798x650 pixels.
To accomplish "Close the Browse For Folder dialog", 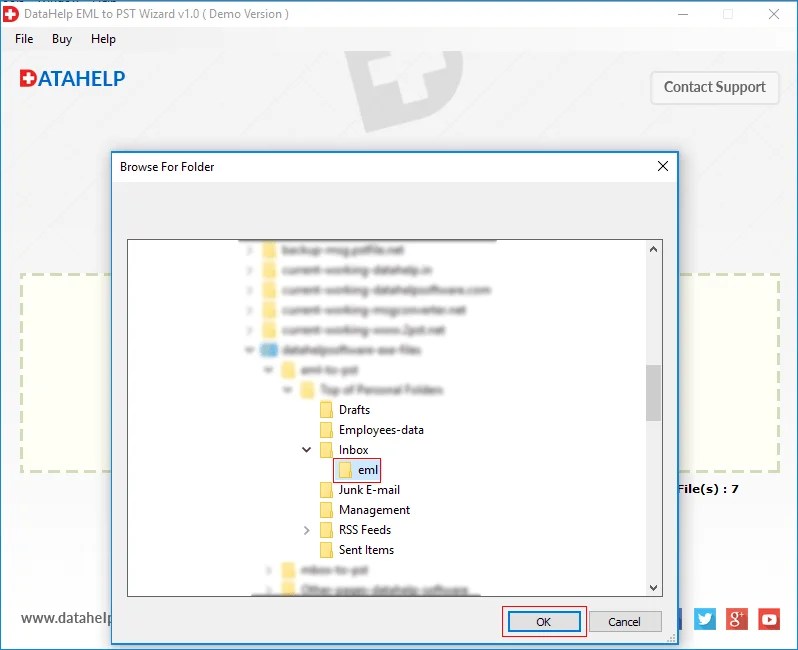I will (663, 166).
